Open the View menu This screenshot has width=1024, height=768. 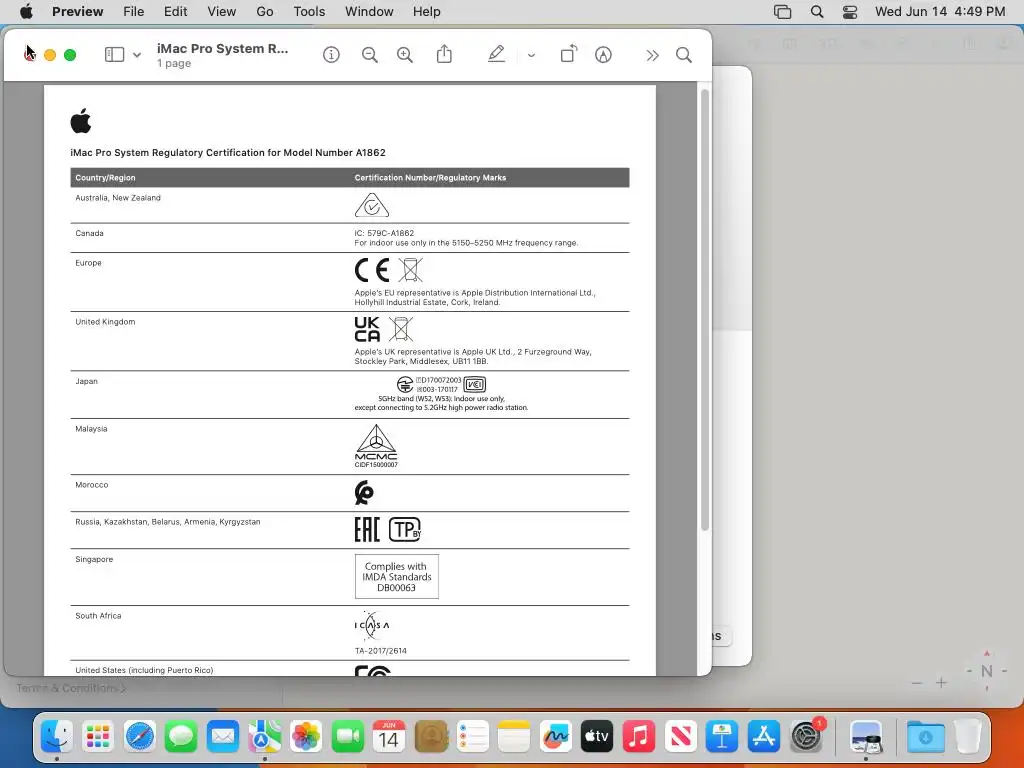(x=222, y=11)
